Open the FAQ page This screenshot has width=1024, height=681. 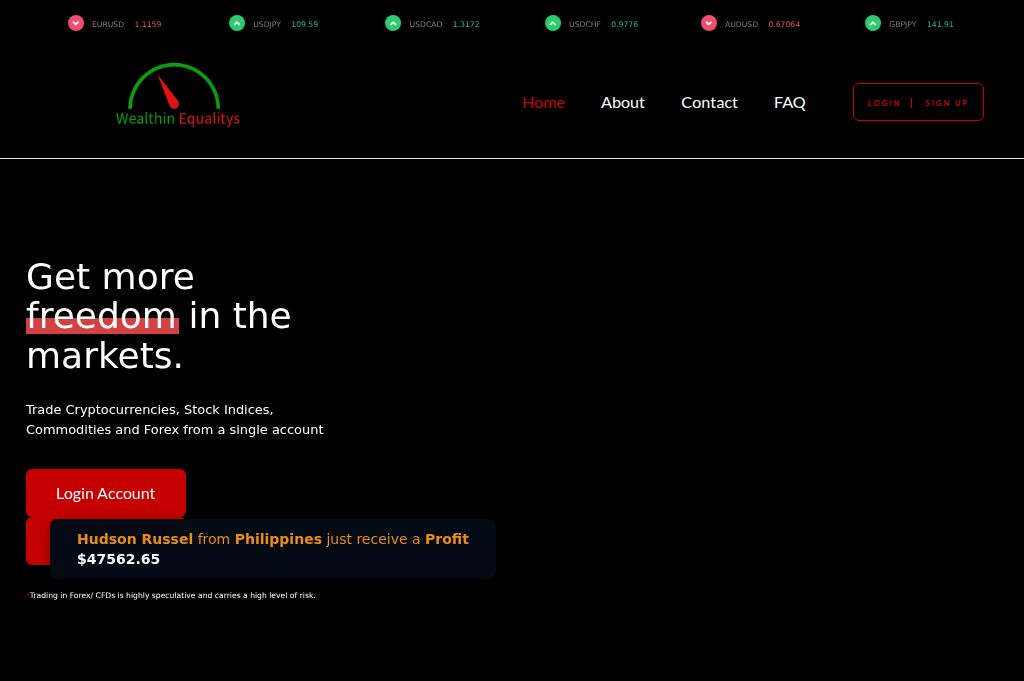[789, 102]
